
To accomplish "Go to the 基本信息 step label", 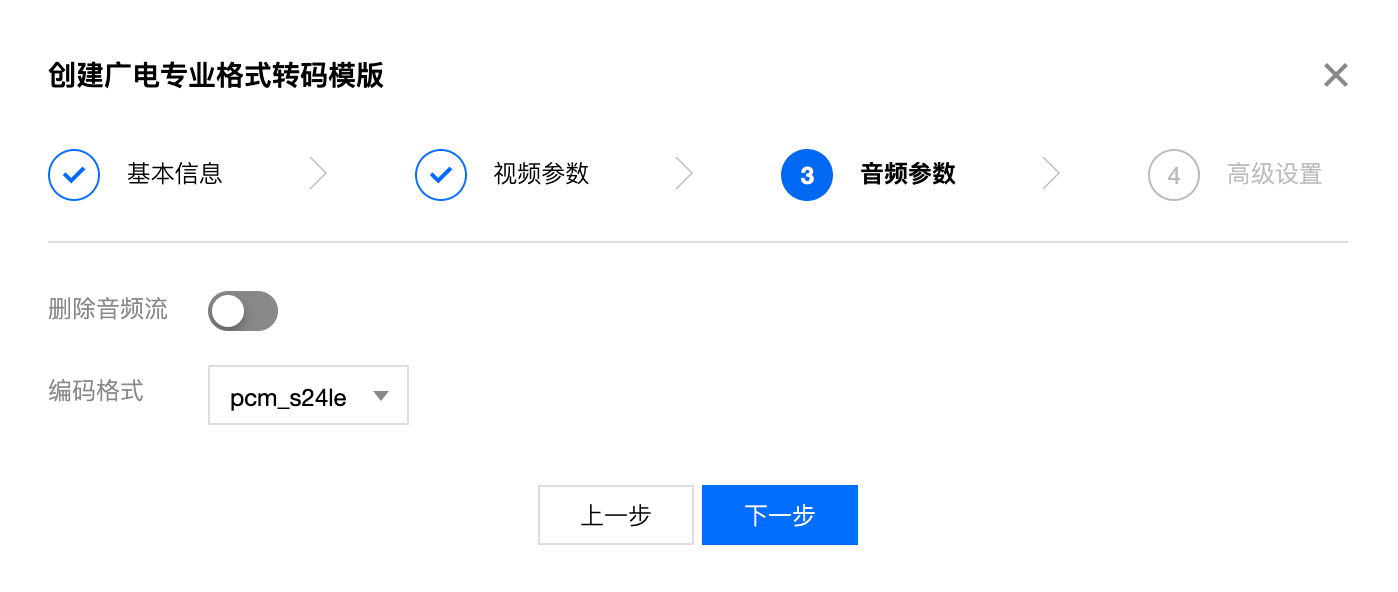I will point(175,174).
